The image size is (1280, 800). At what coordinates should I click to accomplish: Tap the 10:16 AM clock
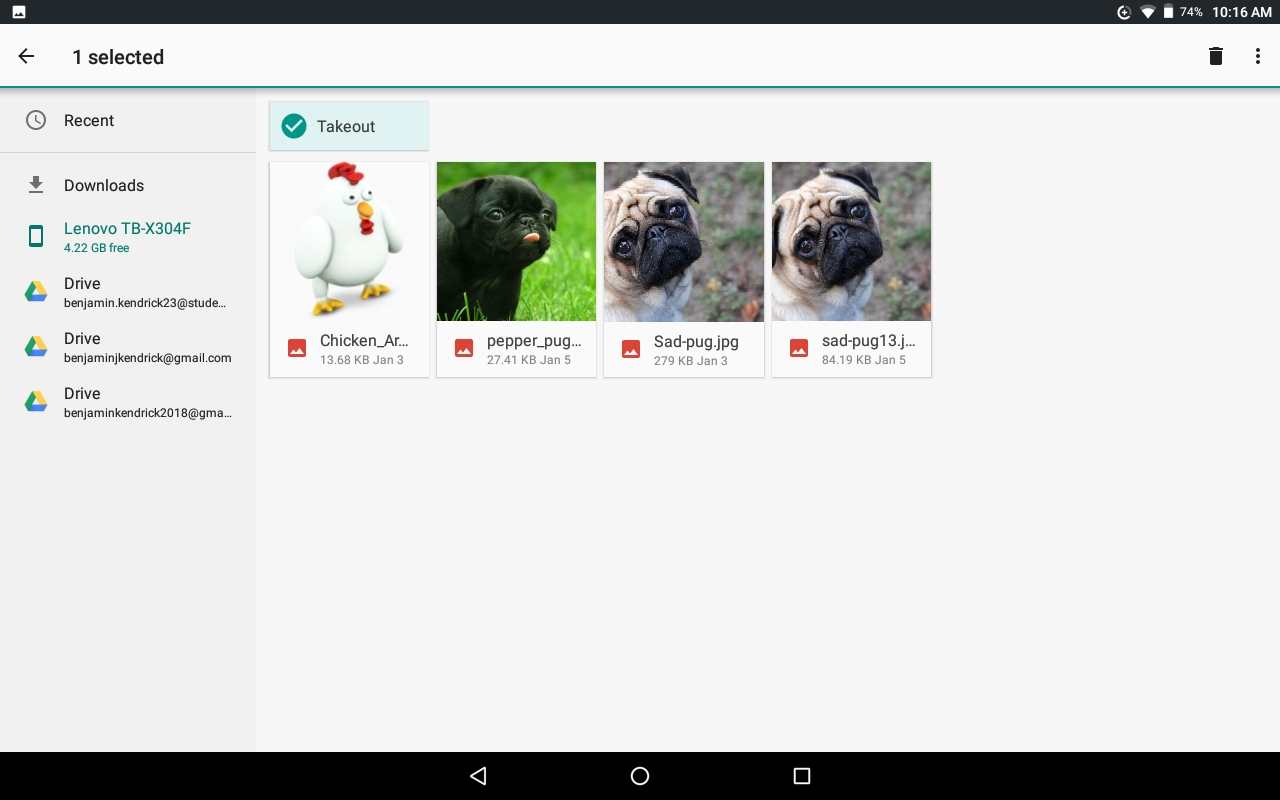1241,12
